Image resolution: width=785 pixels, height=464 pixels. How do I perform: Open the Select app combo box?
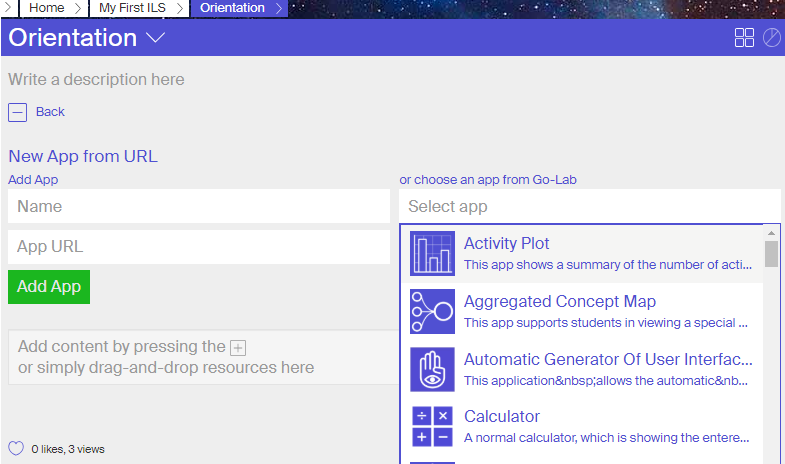589,207
